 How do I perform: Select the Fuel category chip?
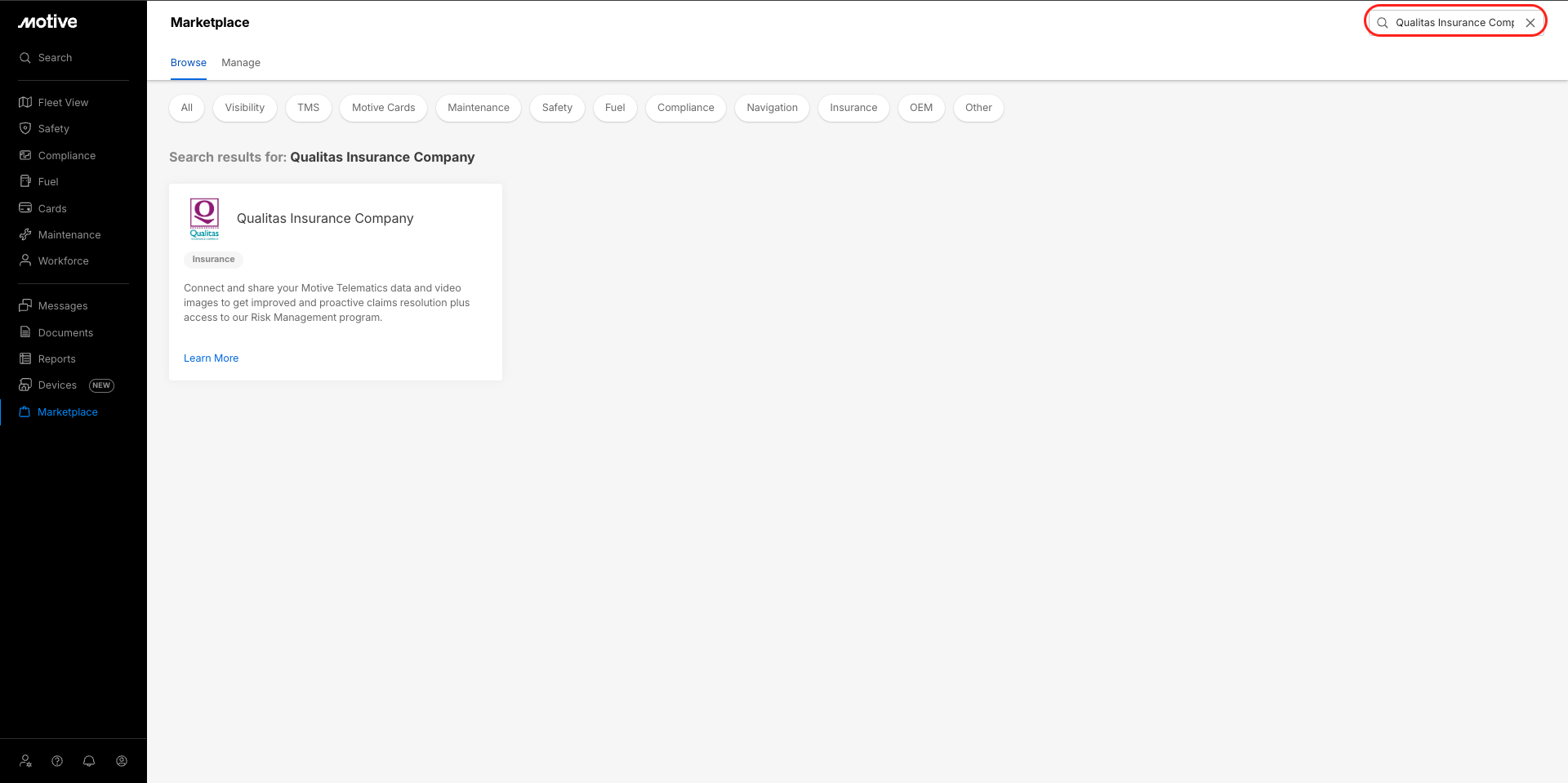[615, 108]
